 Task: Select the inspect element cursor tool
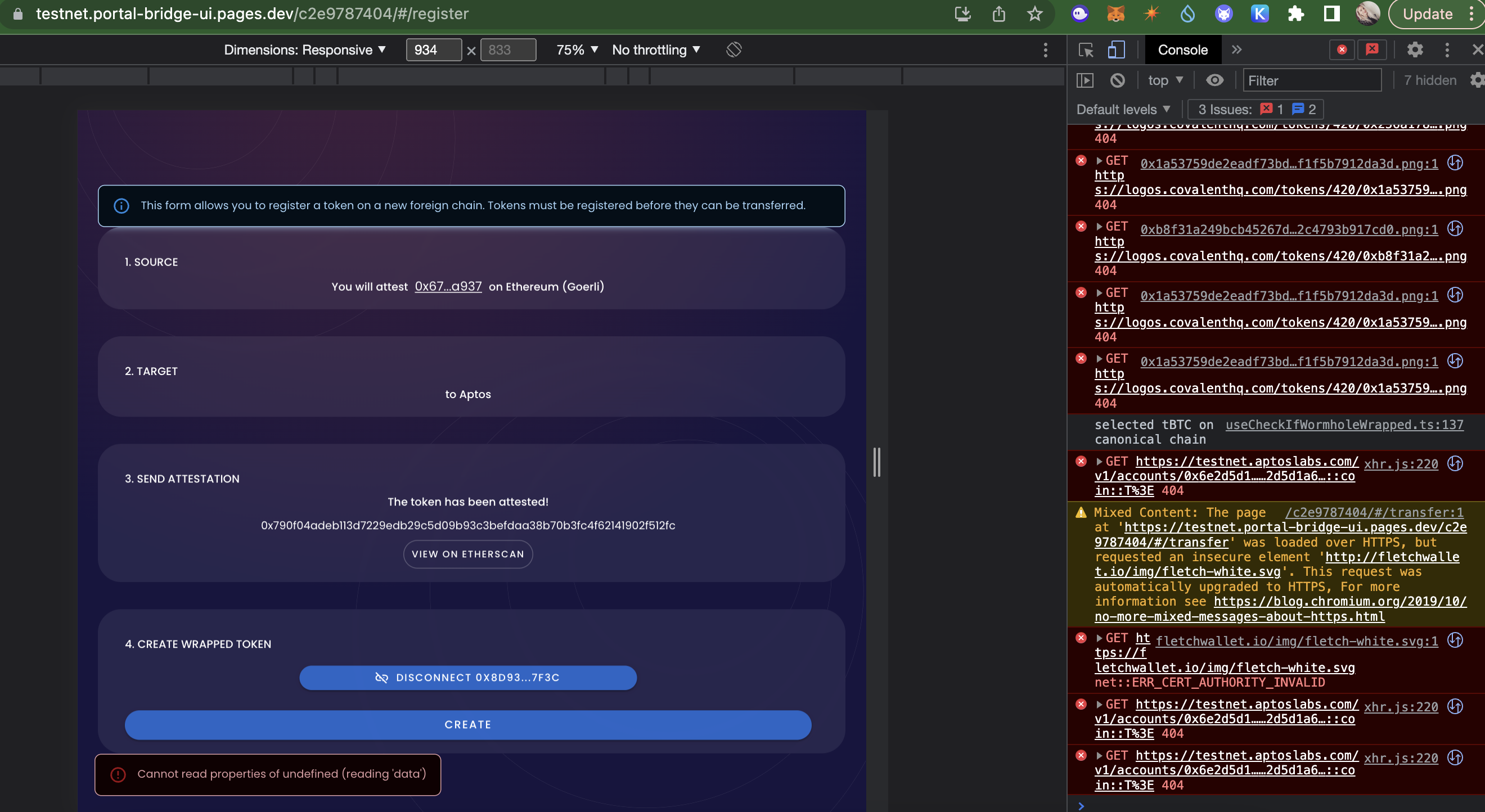click(1086, 49)
